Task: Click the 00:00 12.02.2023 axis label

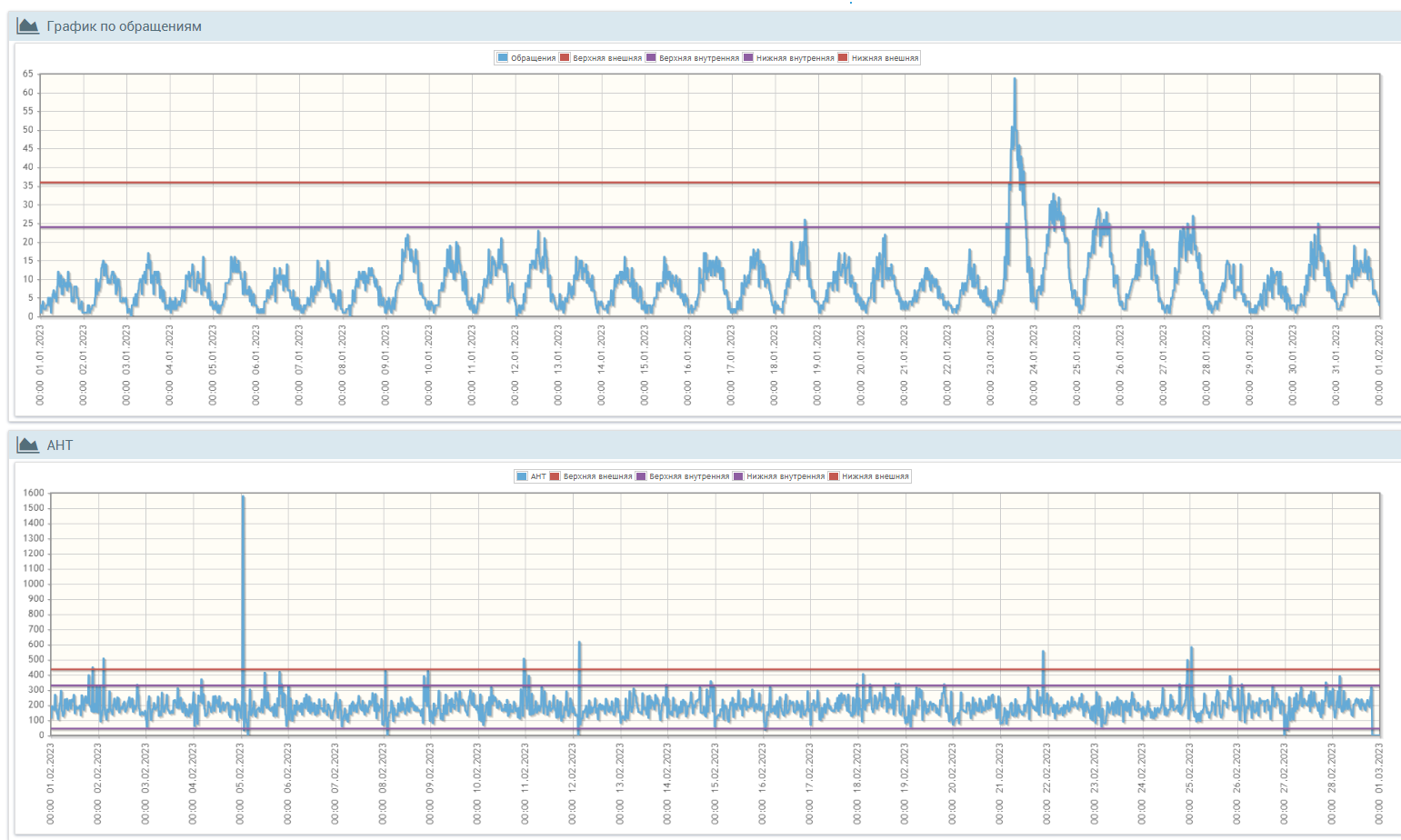Action: click(573, 784)
